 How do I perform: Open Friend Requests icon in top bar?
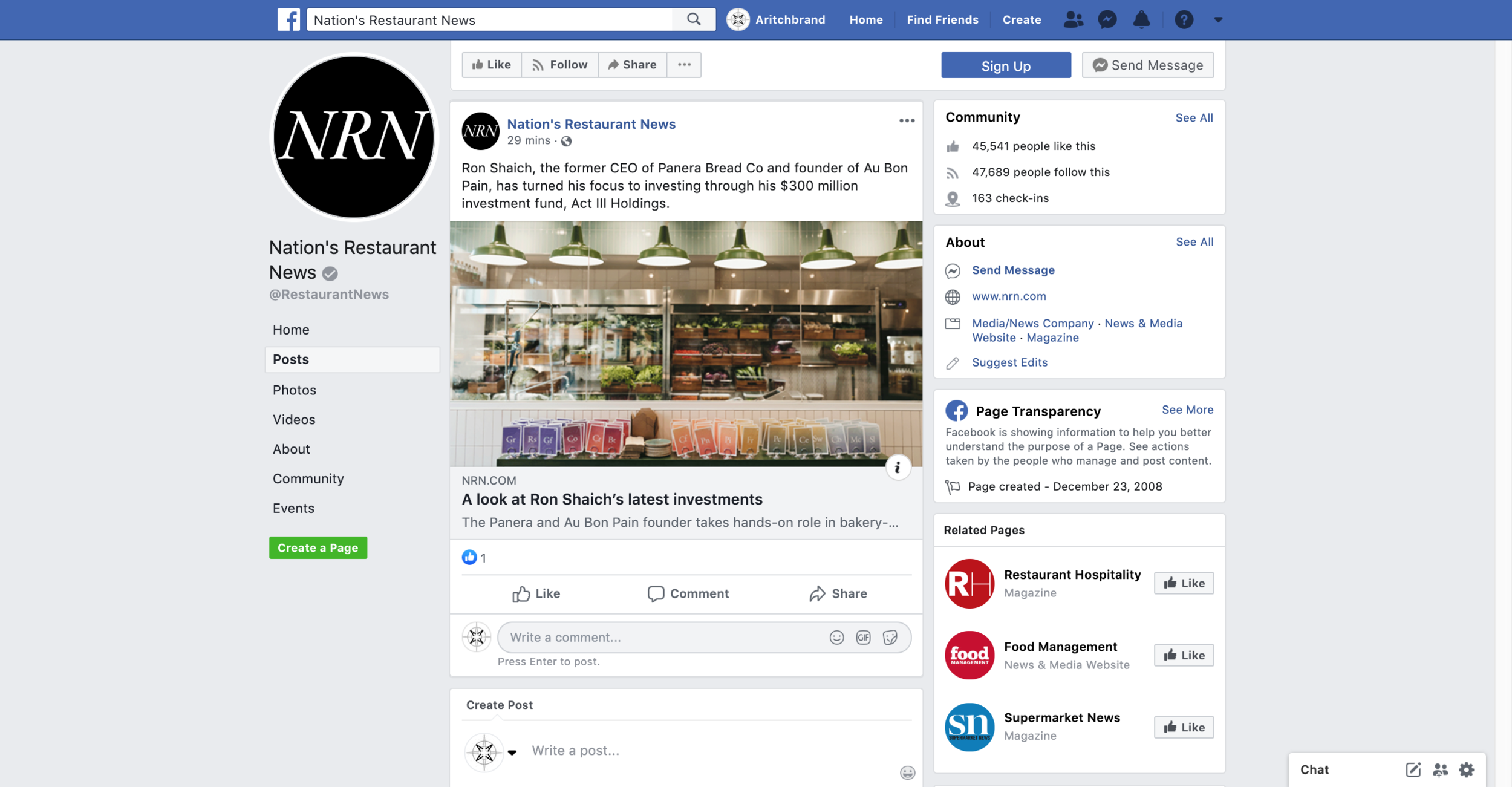[1074, 19]
